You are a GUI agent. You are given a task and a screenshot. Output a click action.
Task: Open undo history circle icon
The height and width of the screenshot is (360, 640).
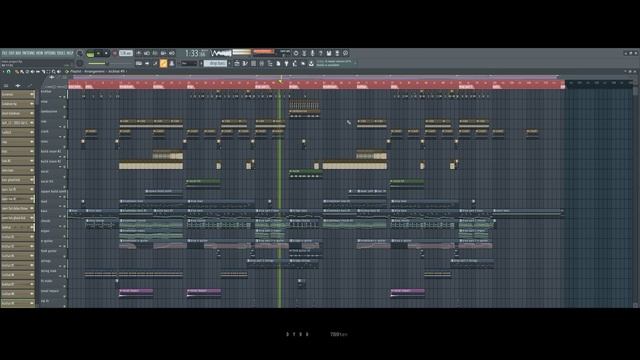(296, 53)
